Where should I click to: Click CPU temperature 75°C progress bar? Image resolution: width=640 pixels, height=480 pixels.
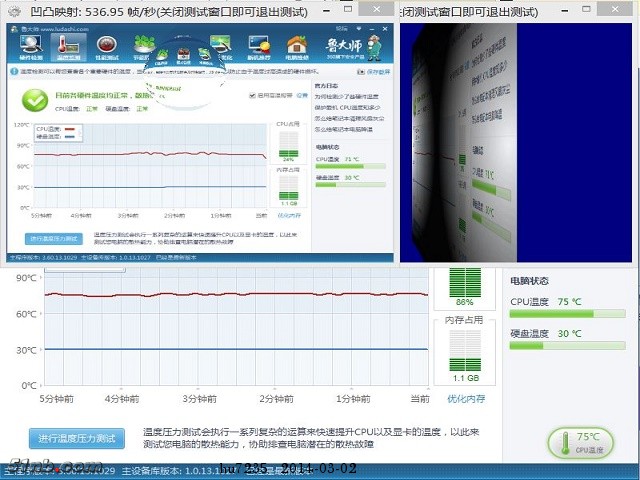click(567, 313)
